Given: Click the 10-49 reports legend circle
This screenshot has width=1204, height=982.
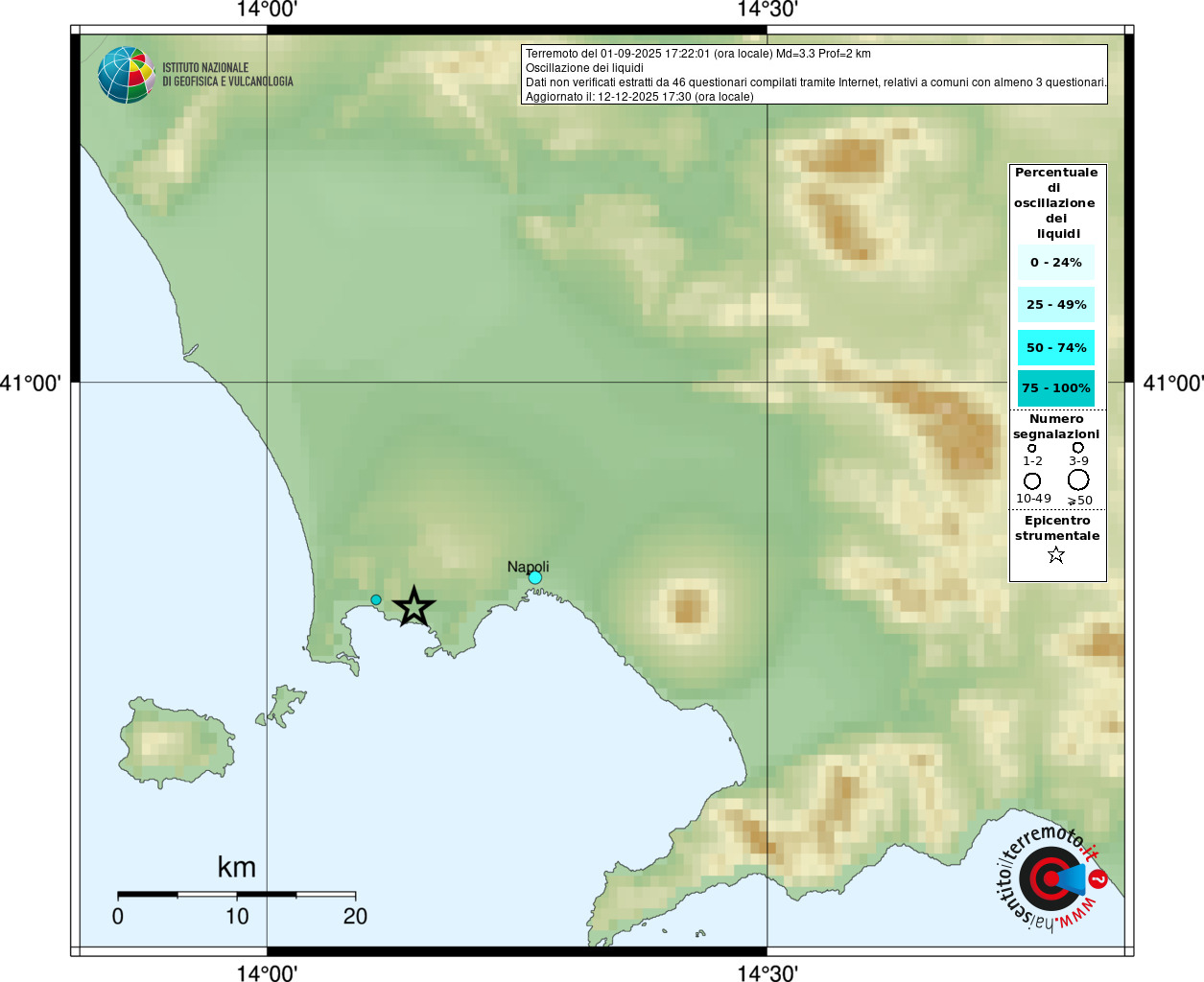Looking at the screenshot, I should tap(1032, 480).
